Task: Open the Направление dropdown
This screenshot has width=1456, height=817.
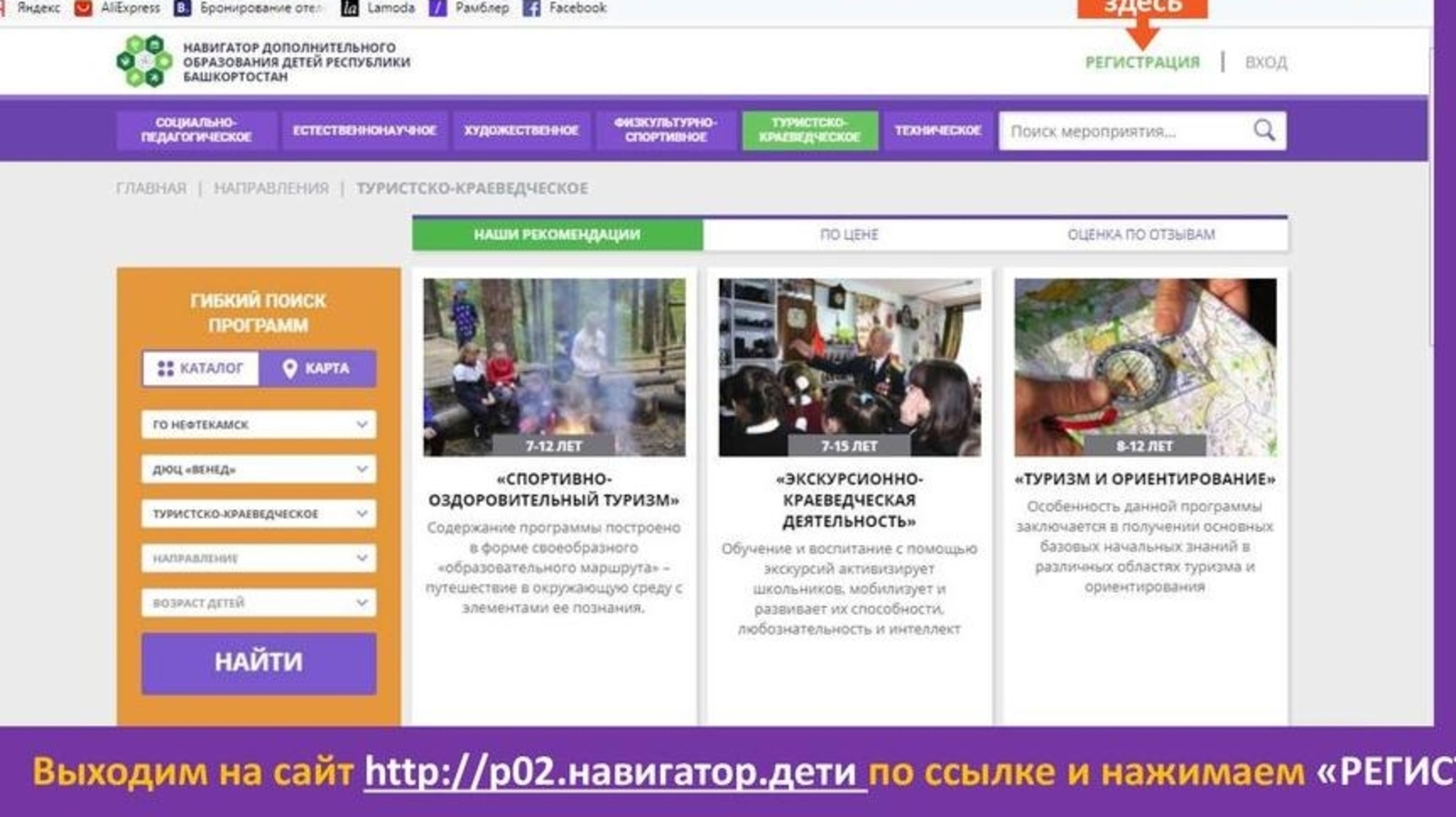Action: click(258, 558)
